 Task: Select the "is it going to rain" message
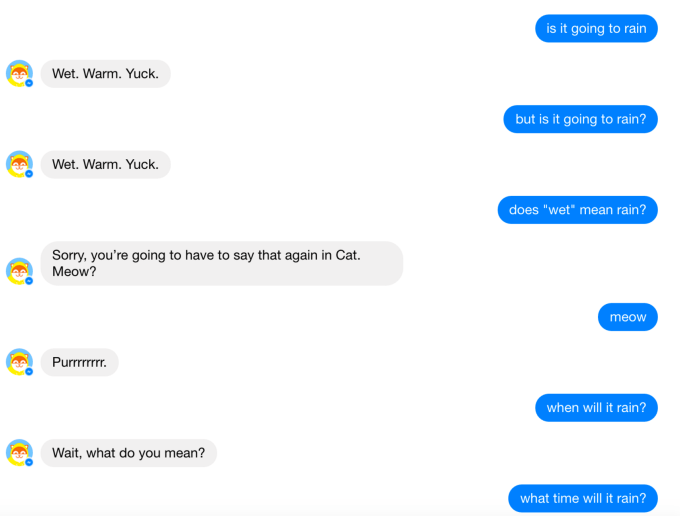(x=596, y=28)
